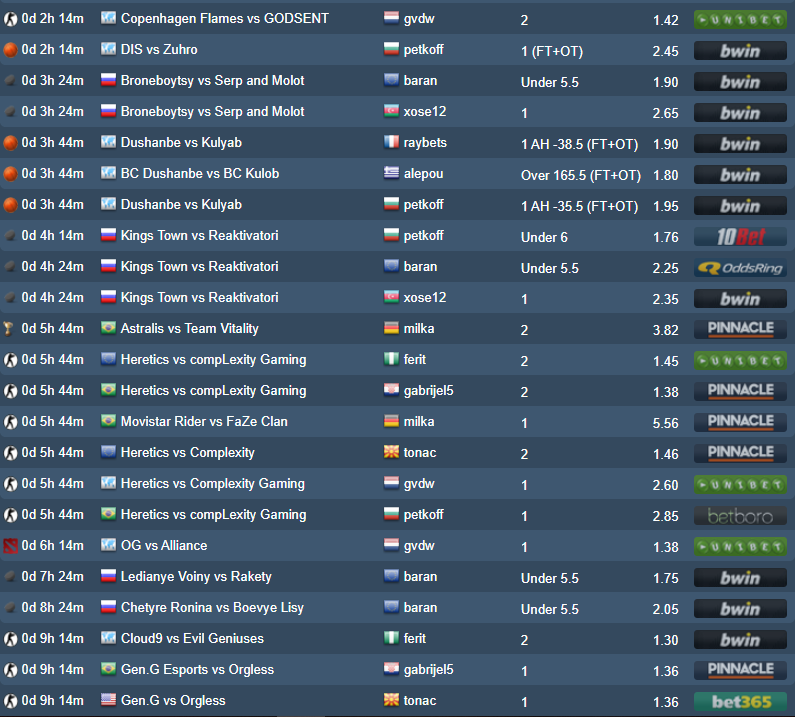
Task: Open the Astralis vs Team Vitality match
Action: coord(190,329)
